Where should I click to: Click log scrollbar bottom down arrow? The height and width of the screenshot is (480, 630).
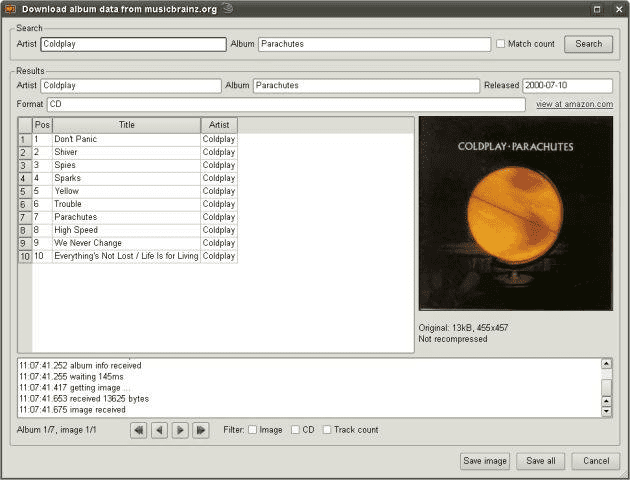606,411
